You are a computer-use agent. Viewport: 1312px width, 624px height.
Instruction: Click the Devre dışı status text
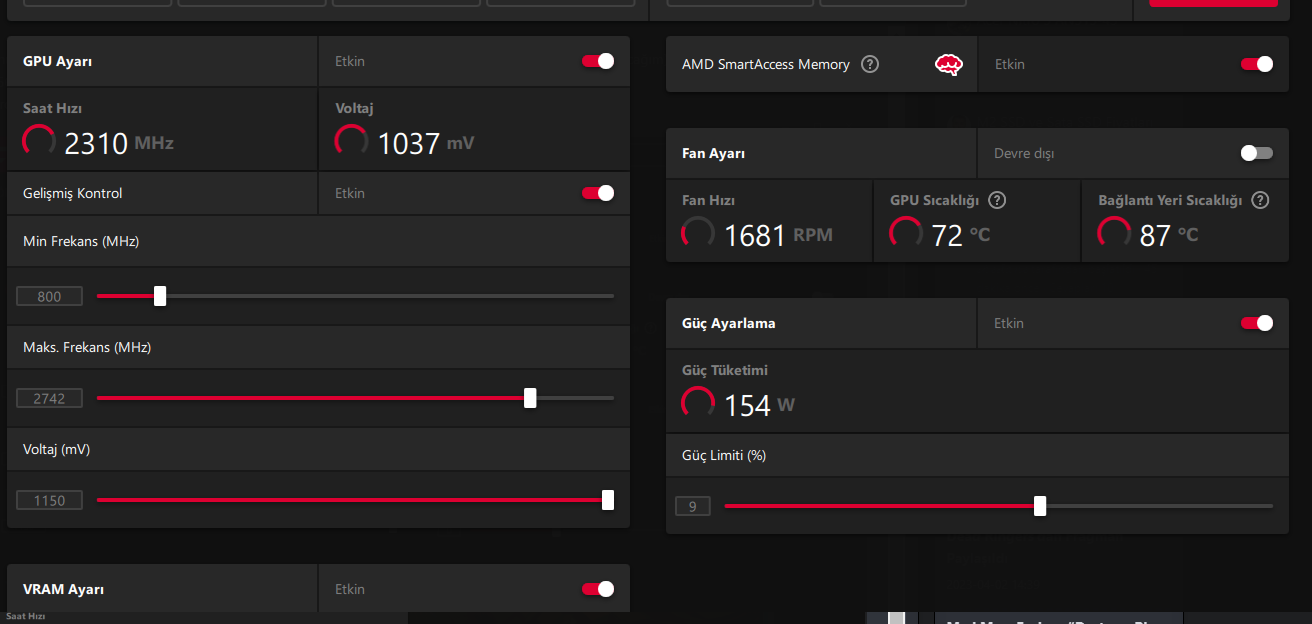pos(1024,153)
